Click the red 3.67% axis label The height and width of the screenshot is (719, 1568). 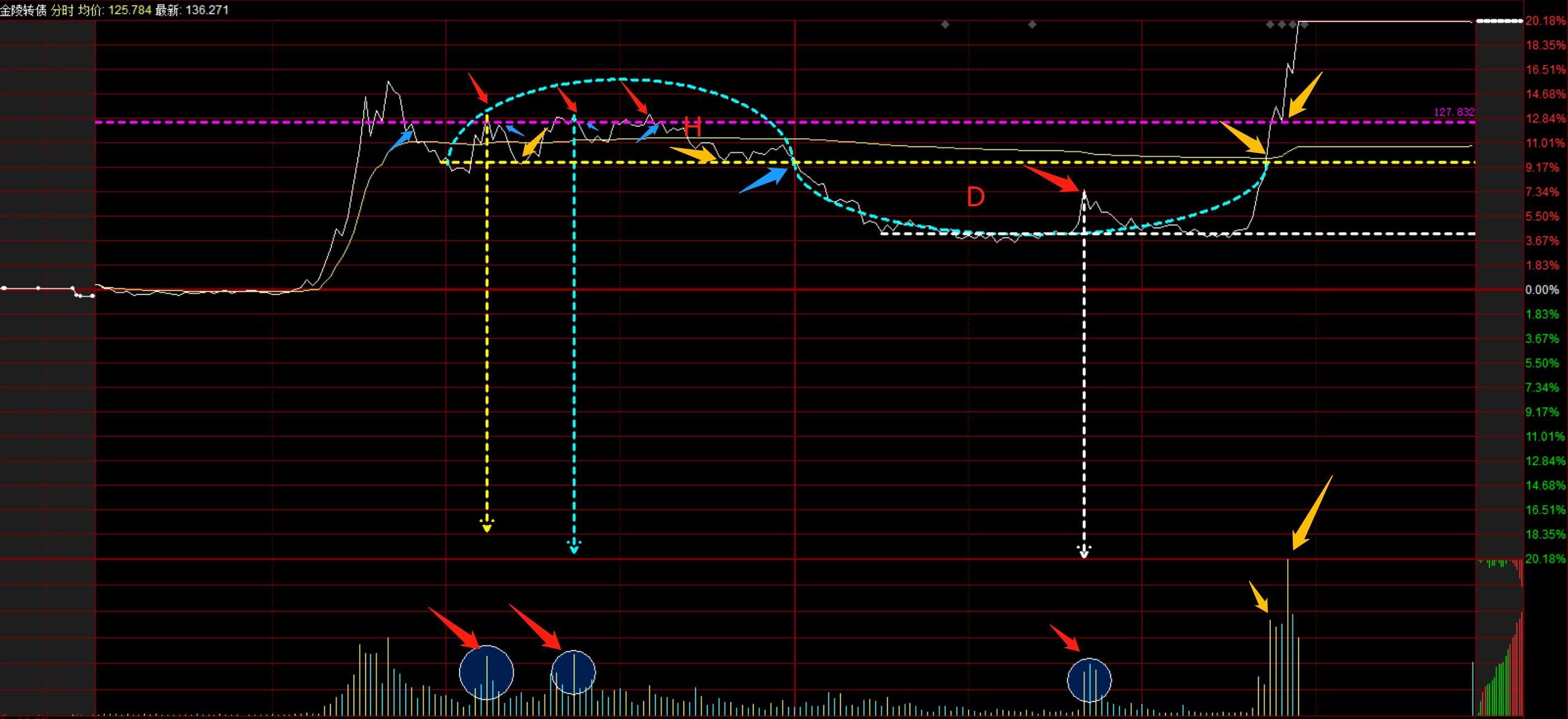1542,241
